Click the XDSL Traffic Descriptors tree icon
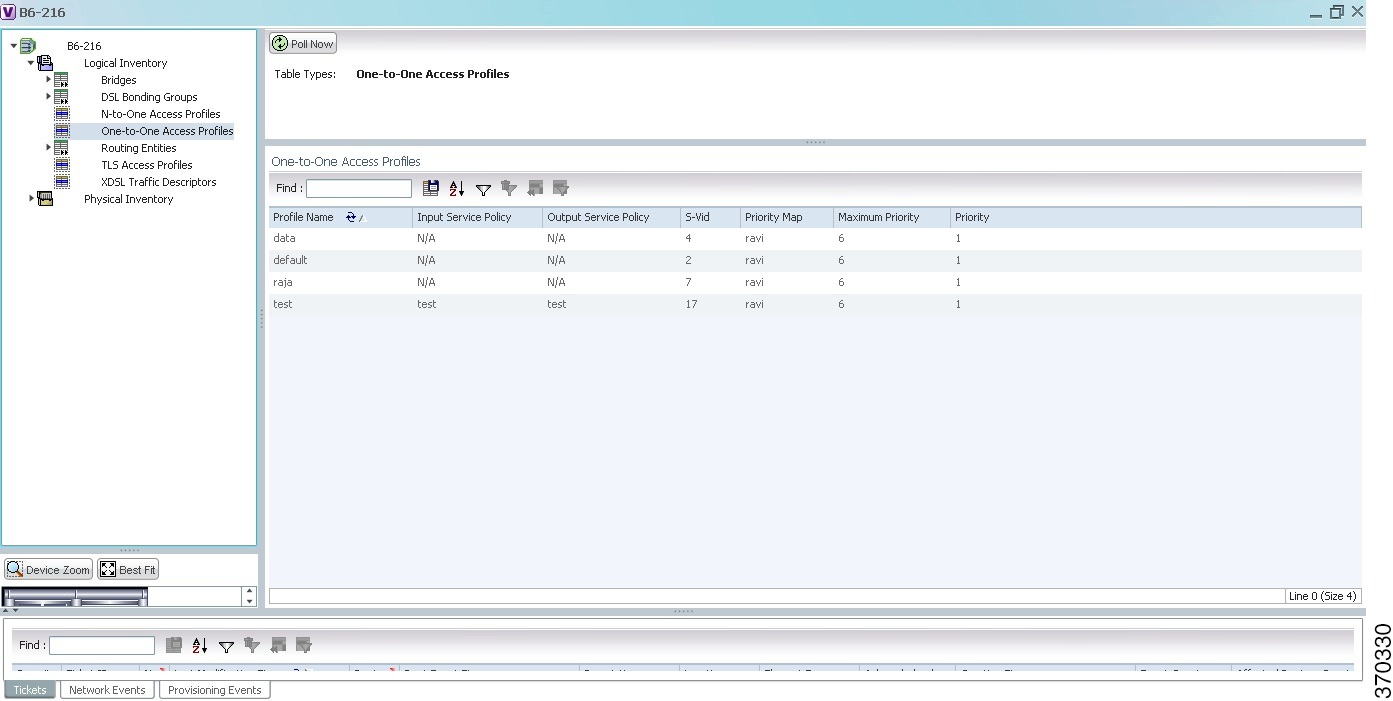 tap(62, 182)
